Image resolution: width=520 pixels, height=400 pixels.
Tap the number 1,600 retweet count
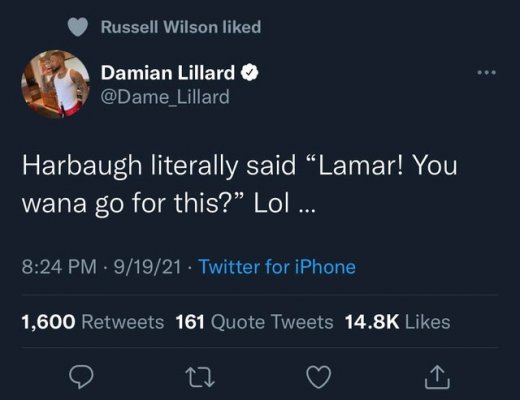pos(49,322)
